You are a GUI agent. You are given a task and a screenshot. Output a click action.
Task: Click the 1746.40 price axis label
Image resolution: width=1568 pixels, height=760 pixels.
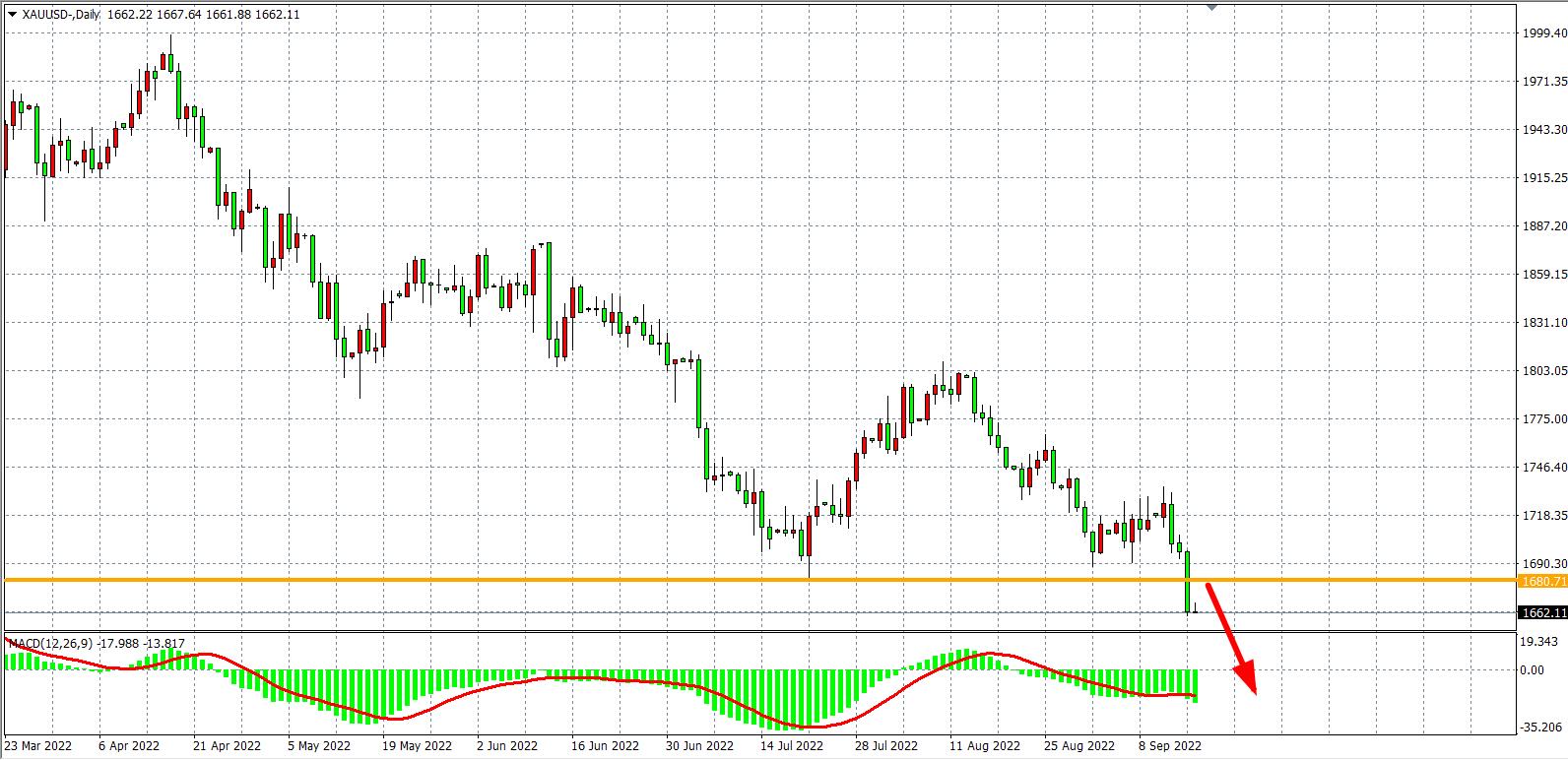click(1543, 468)
